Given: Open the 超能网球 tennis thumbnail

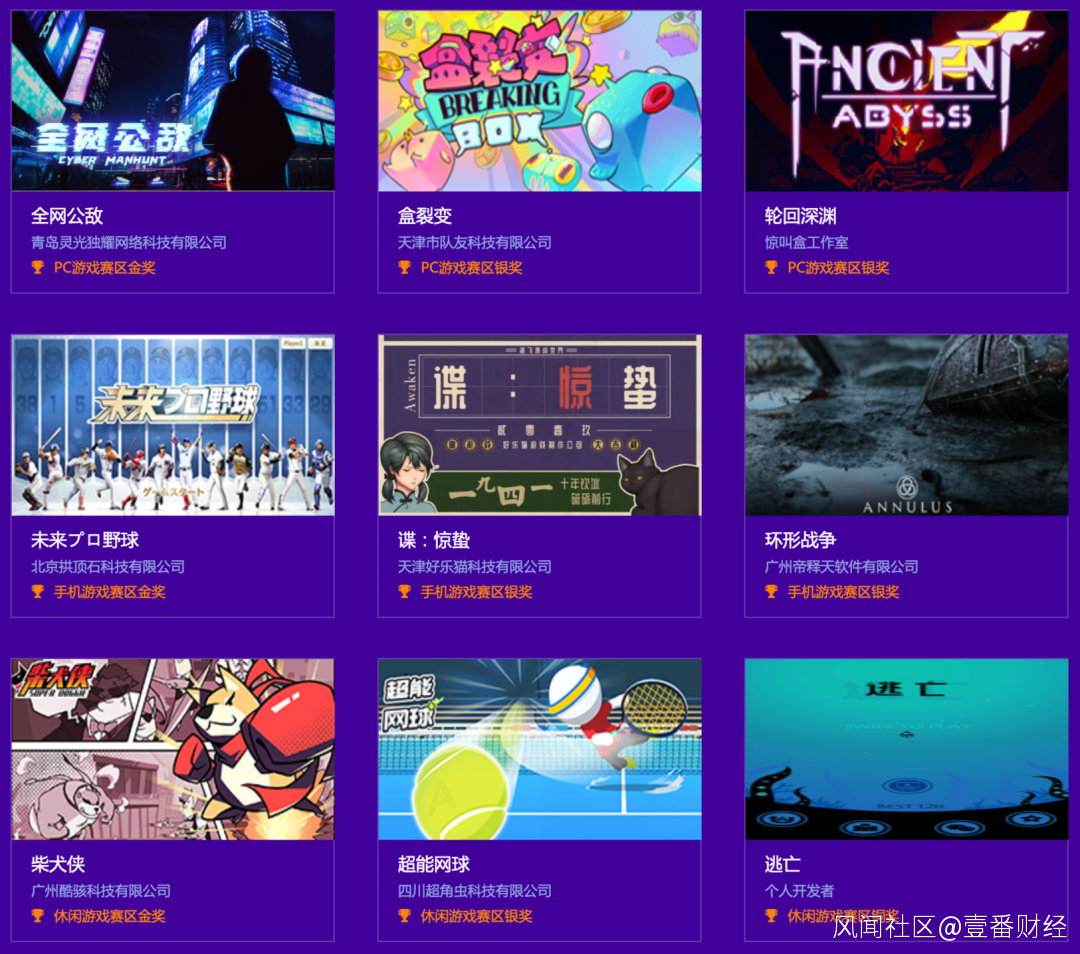Looking at the screenshot, I should (x=539, y=749).
